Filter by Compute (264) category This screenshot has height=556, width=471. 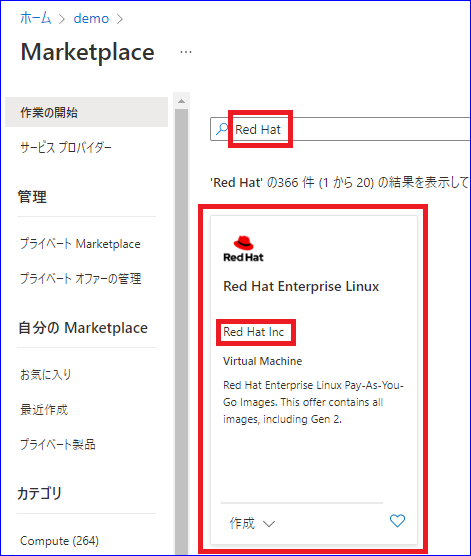click(59, 541)
